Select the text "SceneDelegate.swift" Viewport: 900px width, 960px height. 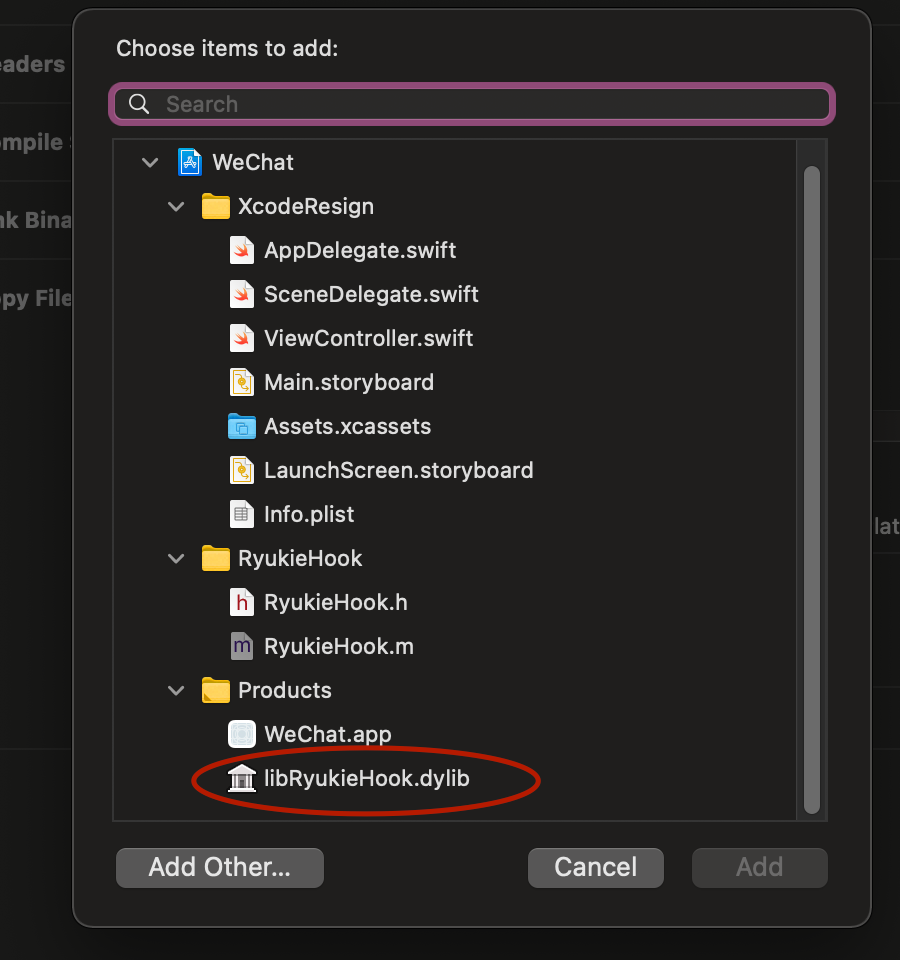point(371,294)
